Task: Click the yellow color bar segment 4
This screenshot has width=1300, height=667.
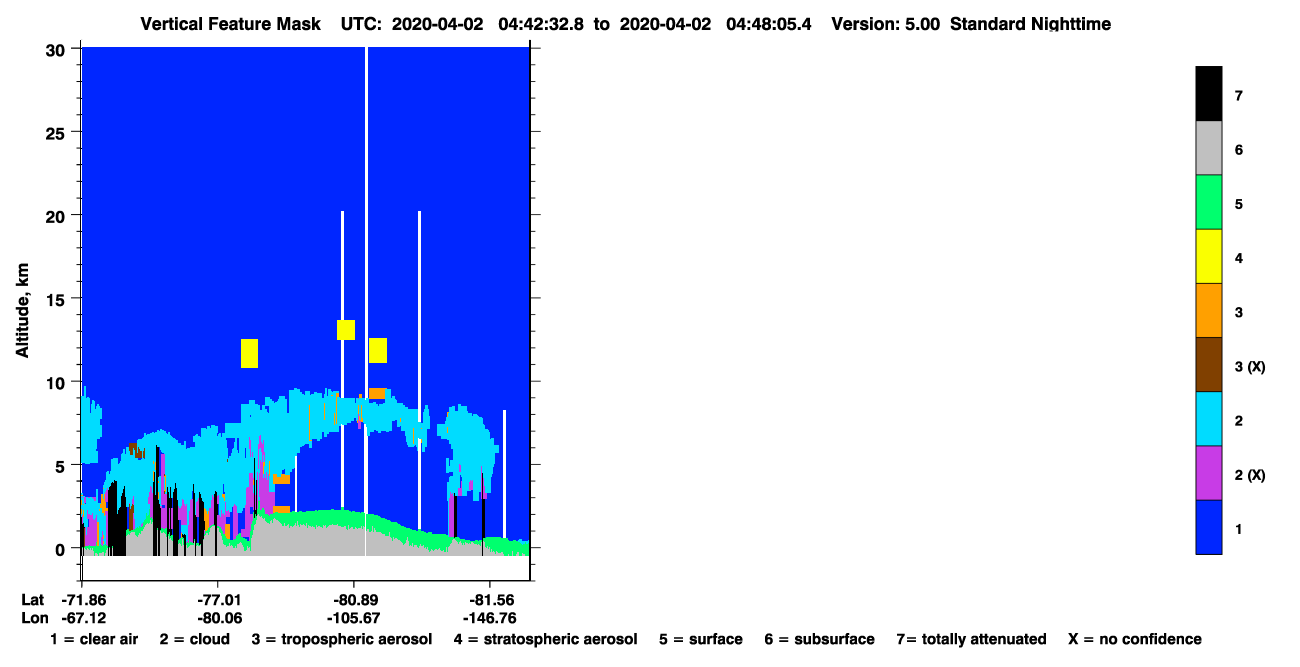Action: pyautogui.click(x=1208, y=256)
